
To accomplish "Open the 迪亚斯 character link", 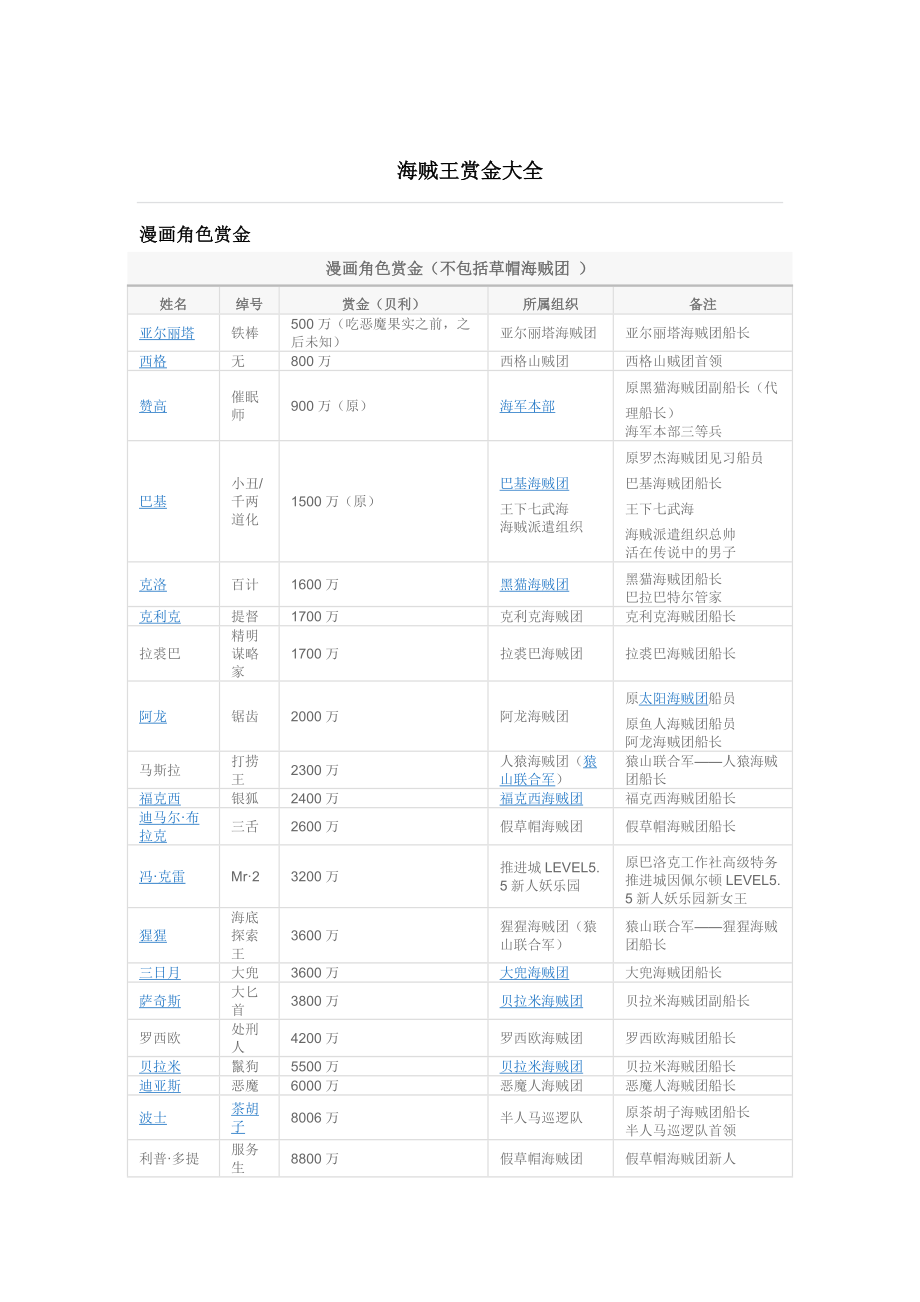I will (x=160, y=1086).
